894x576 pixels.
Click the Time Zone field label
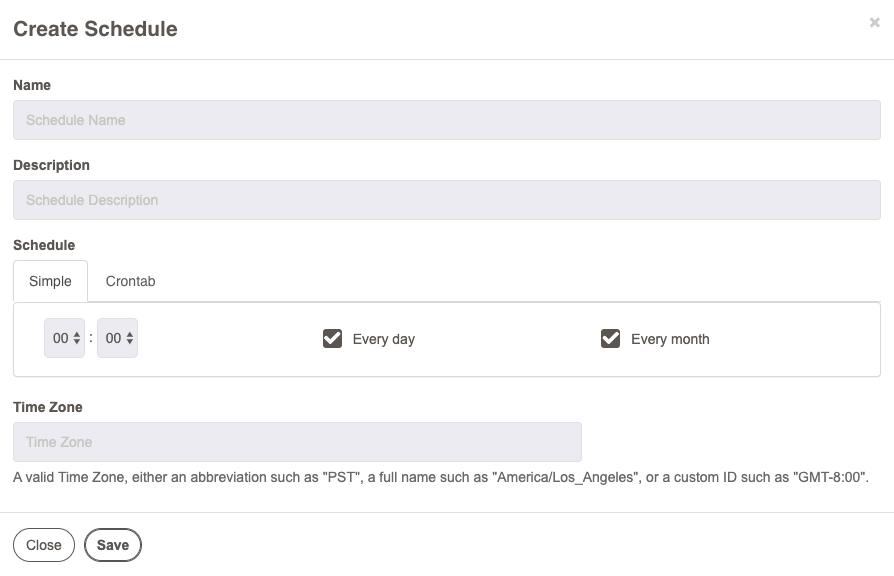(48, 407)
